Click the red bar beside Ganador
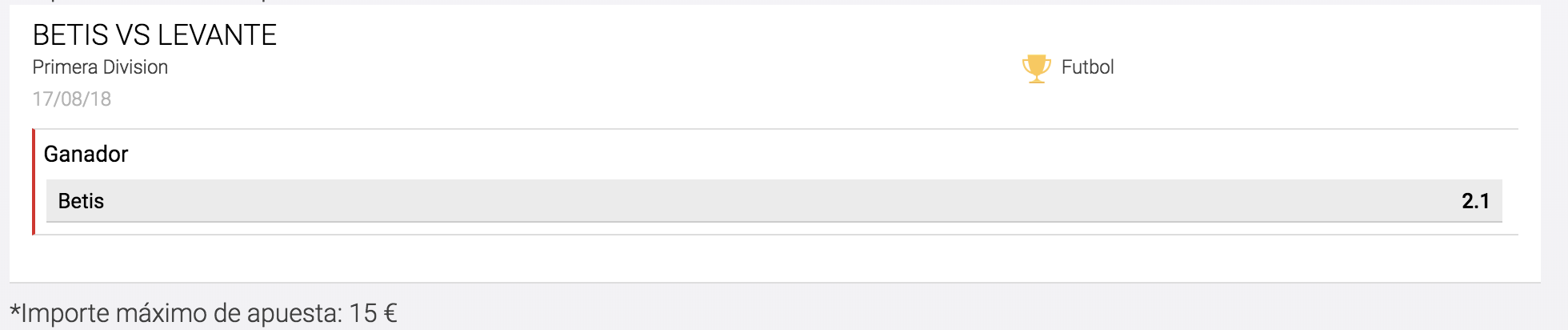Viewport: 1568px width, 330px height. (x=34, y=182)
